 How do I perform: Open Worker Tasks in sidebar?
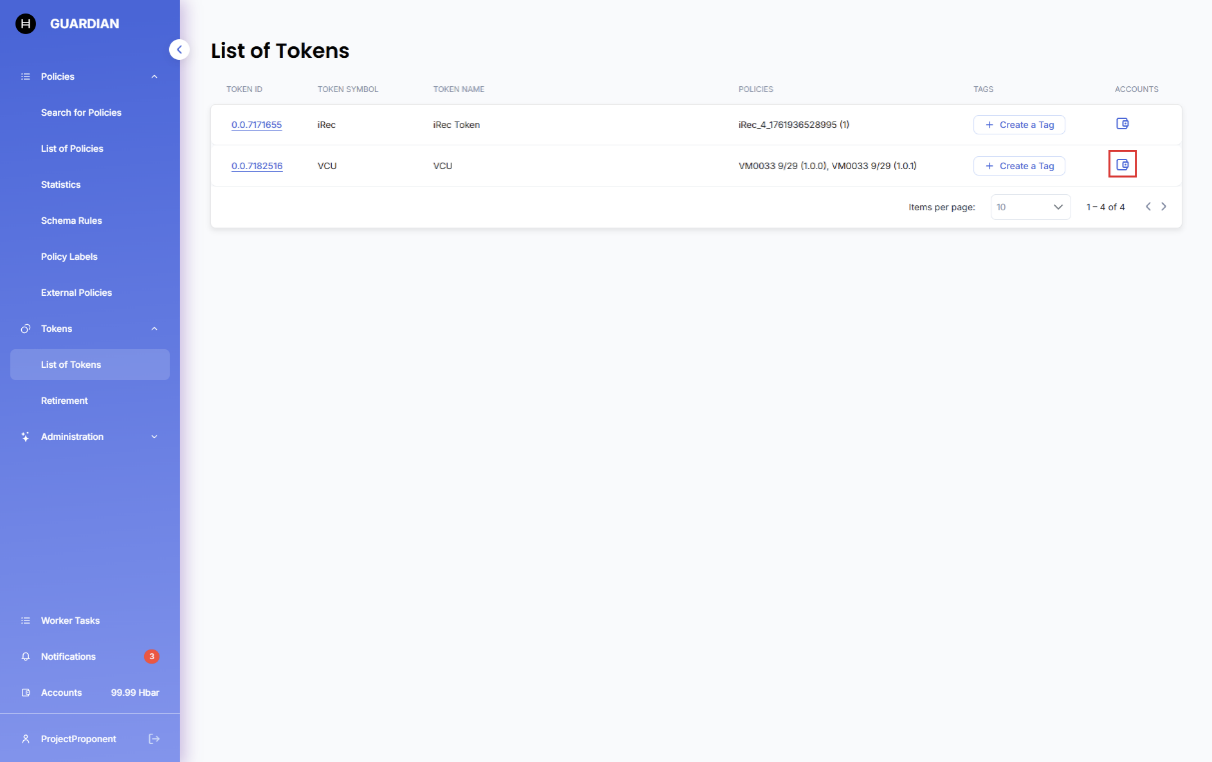(70, 621)
